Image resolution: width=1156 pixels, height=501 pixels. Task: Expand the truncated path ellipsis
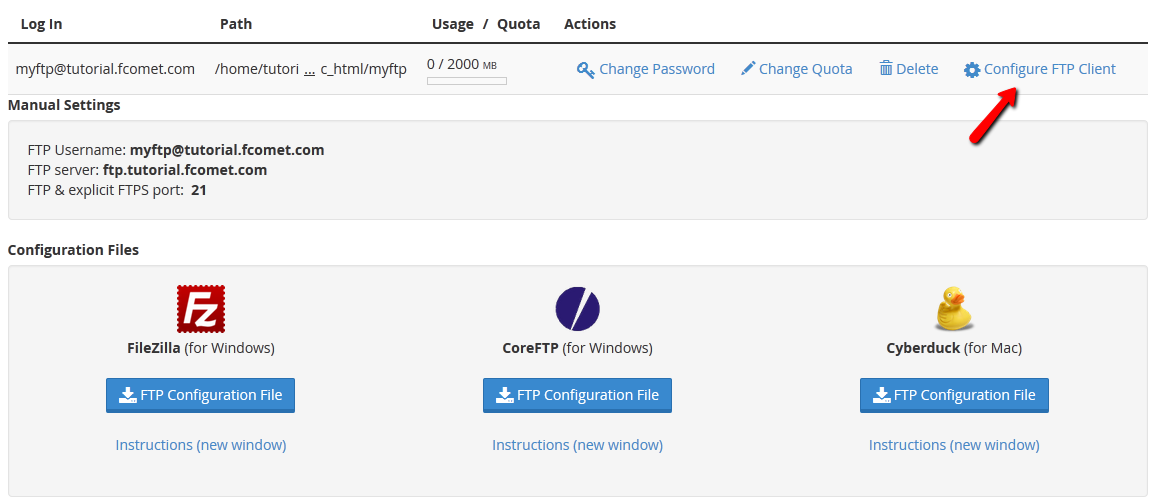(310, 70)
